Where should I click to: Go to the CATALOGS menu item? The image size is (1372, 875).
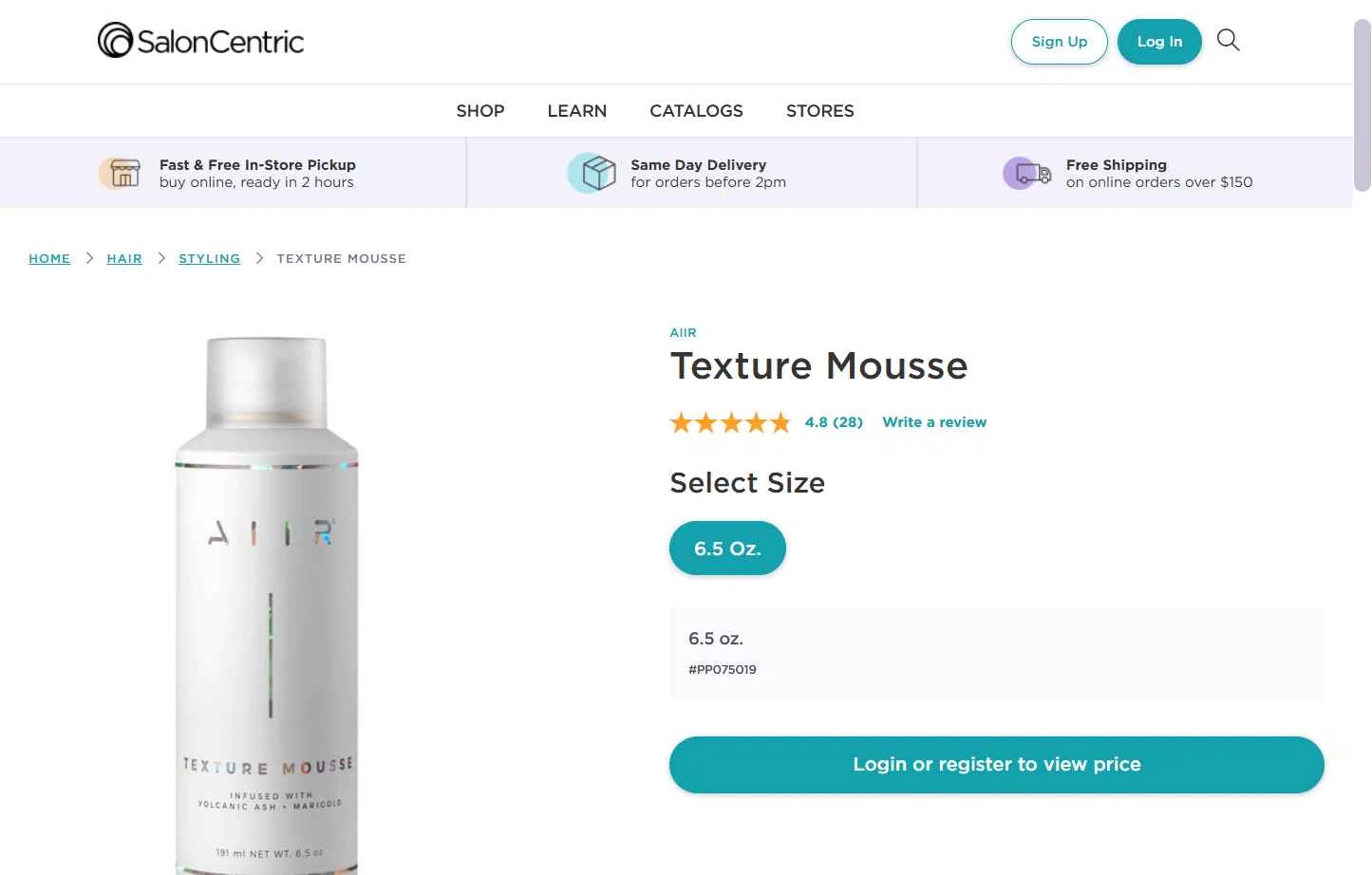pyautogui.click(x=696, y=111)
